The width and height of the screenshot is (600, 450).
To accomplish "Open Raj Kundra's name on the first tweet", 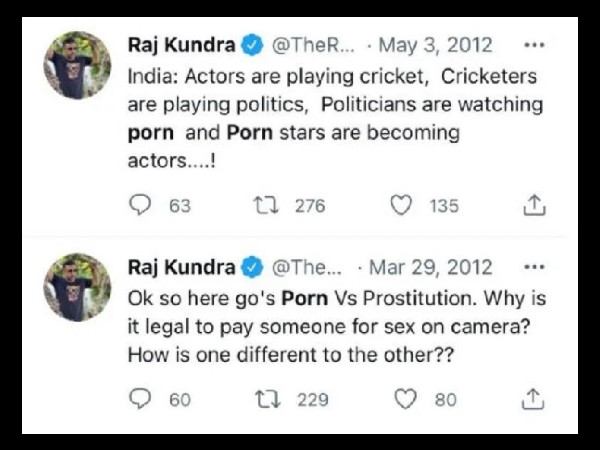I will click(x=184, y=46).
